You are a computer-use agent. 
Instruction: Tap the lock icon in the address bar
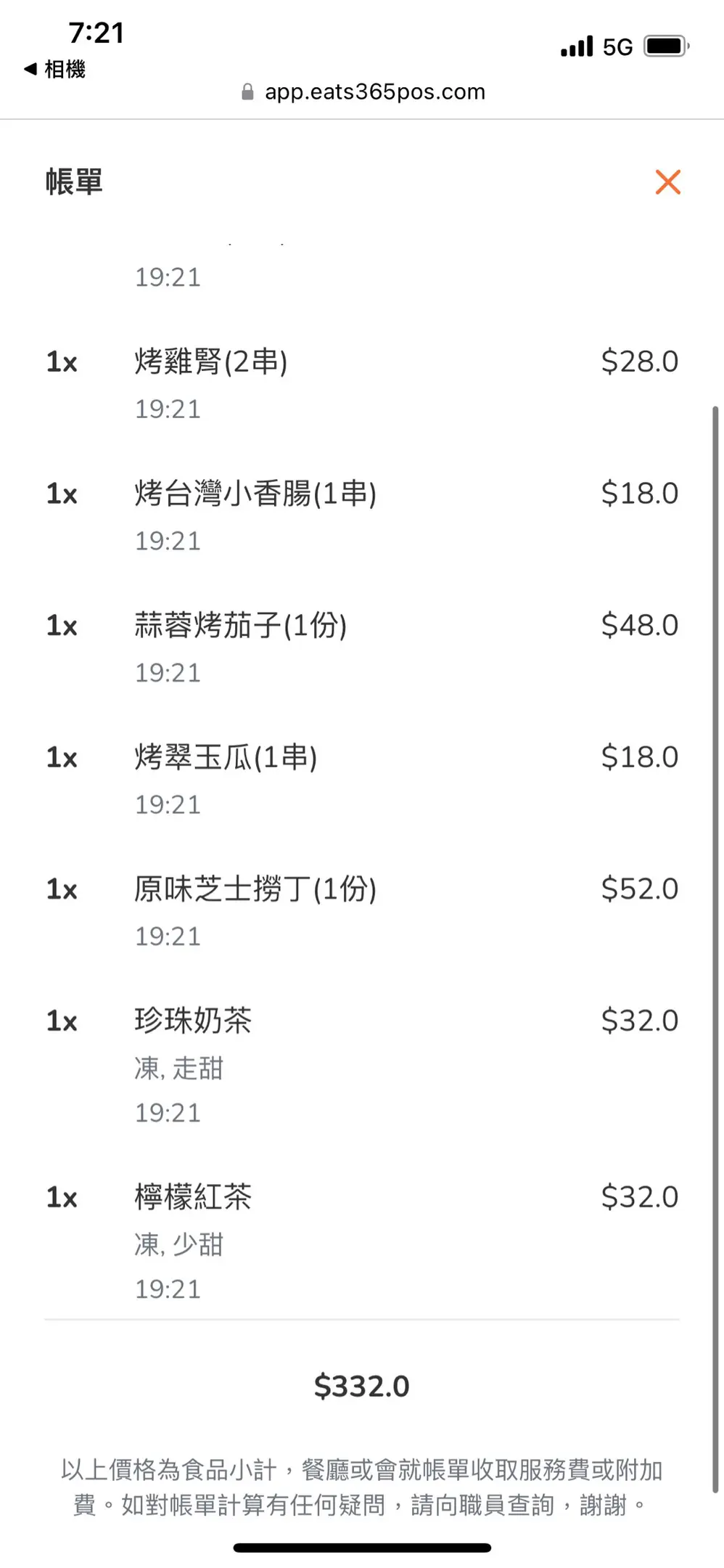click(247, 92)
